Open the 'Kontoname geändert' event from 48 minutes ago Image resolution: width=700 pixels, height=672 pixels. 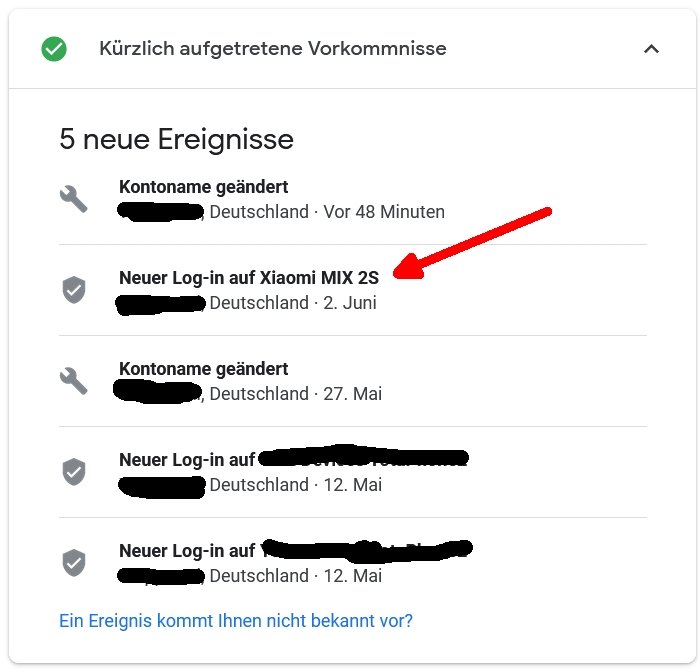[353, 199]
